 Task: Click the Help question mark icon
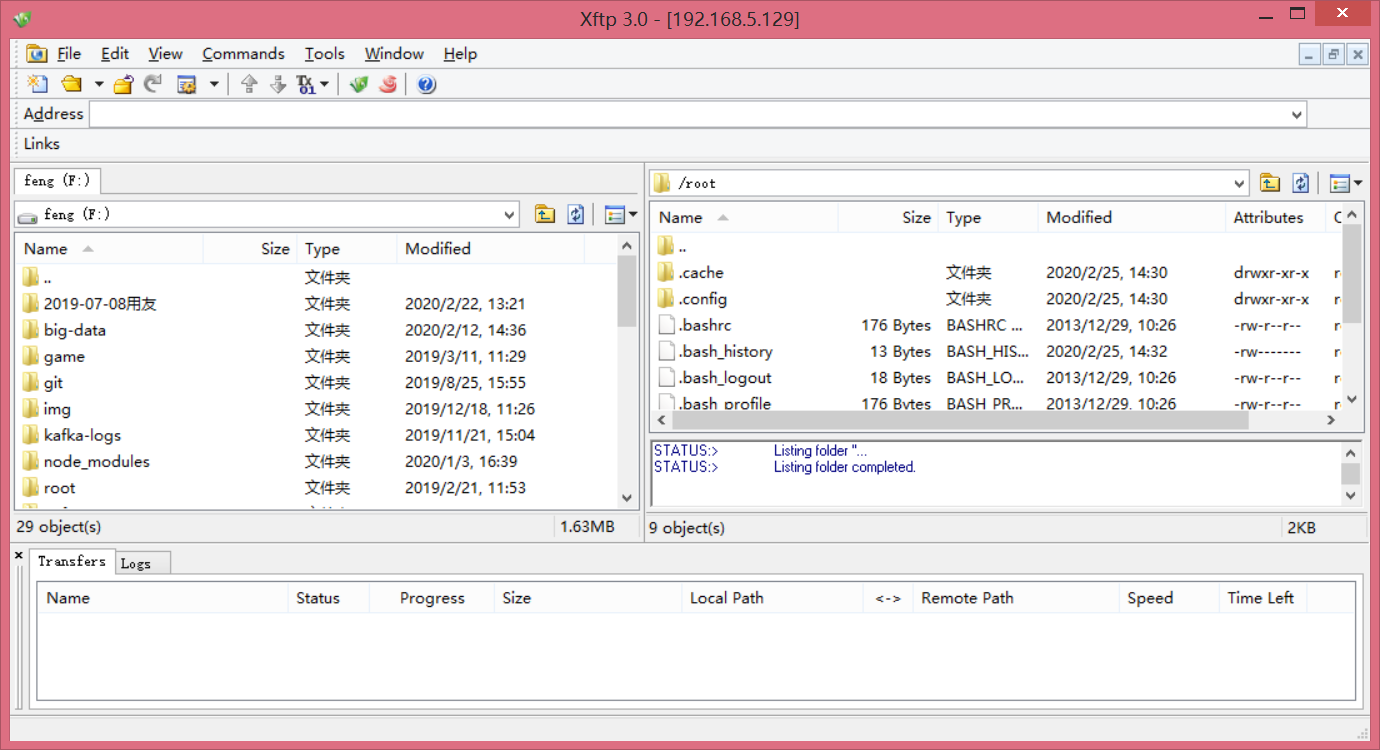pos(426,84)
